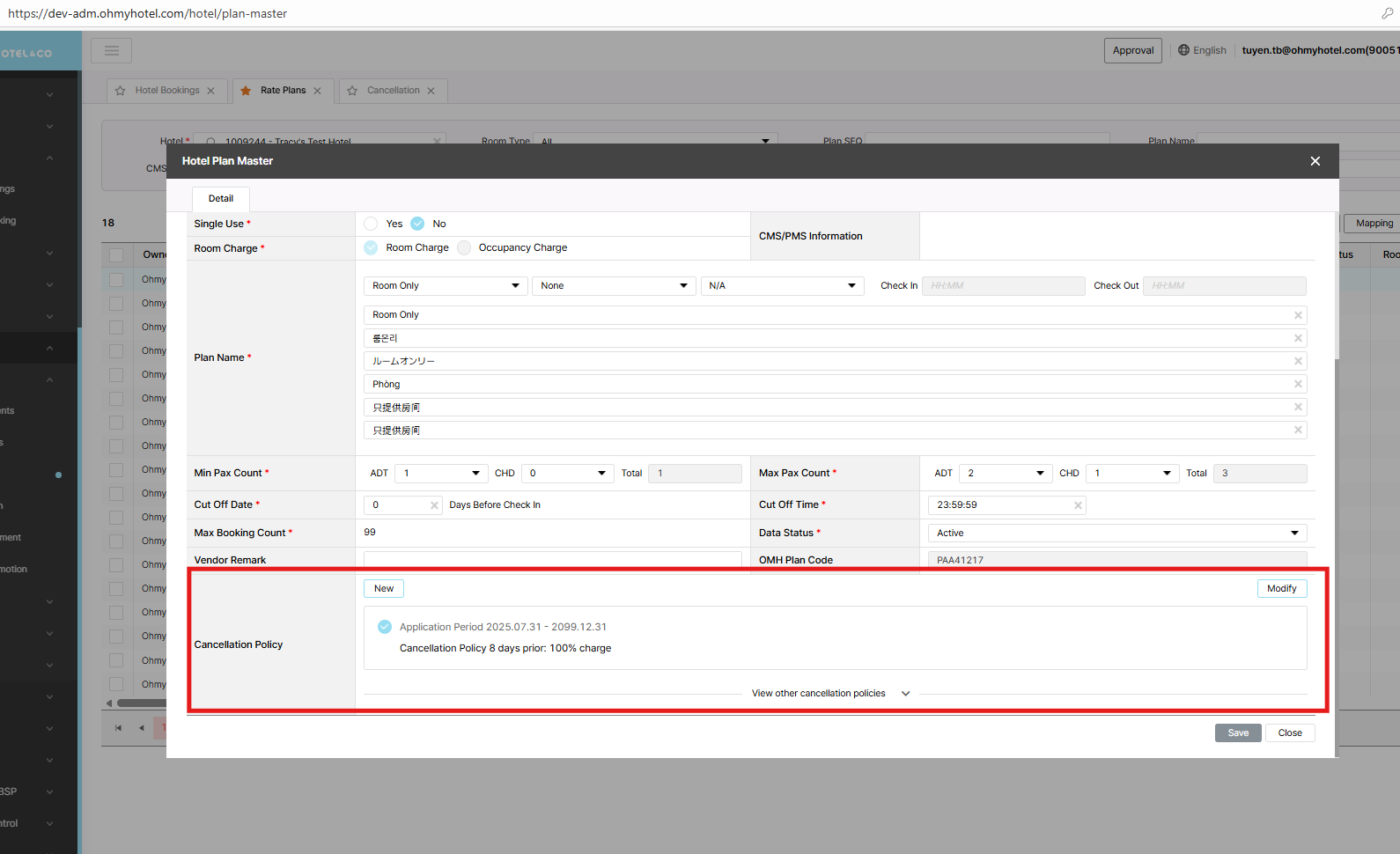Close the Cancellation tab with X
Screen dimensions: 1400x854
pyautogui.click(x=431, y=91)
